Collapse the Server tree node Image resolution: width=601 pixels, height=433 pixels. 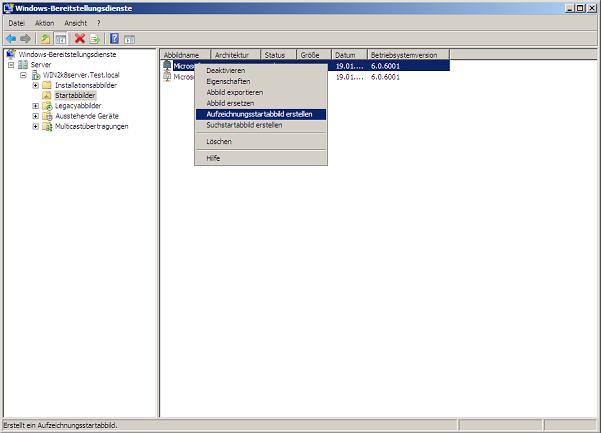tap(11, 65)
